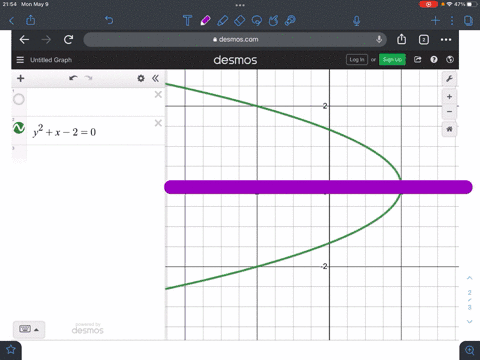Undo the last annotation stroke

tap(109, 20)
